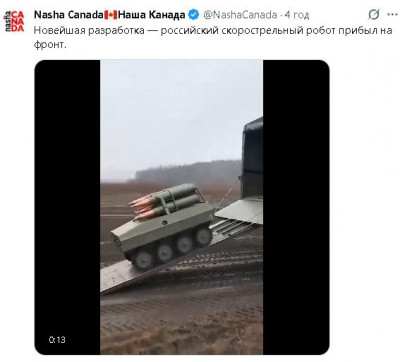Click the right black bar of the video
The height and width of the screenshot is (362, 400).
click(296, 207)
